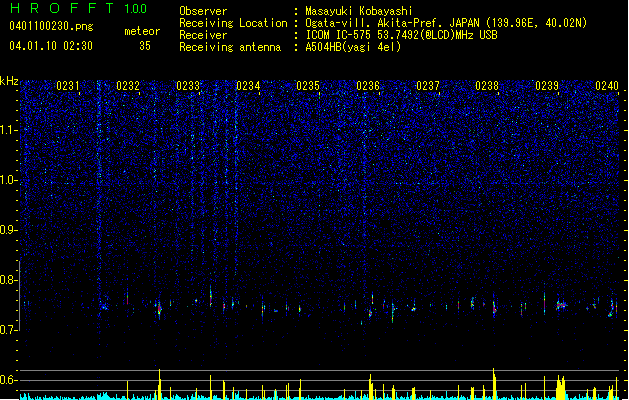The width and height of the screenshot is (629, 400).
Task: Click the 0.7 kHz frequency axis label
Action: pyautogui.click(x=8, y=330)
